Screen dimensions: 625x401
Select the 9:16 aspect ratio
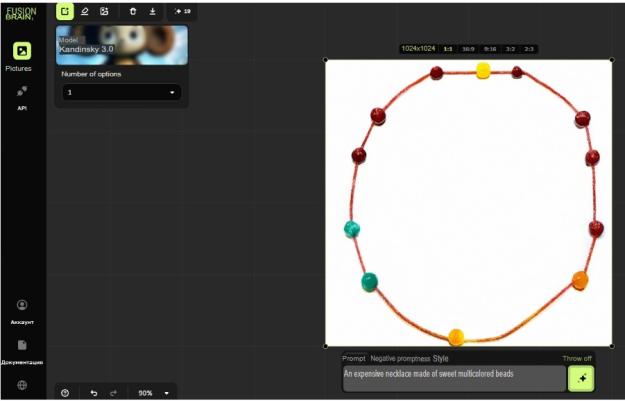(490, 49)
